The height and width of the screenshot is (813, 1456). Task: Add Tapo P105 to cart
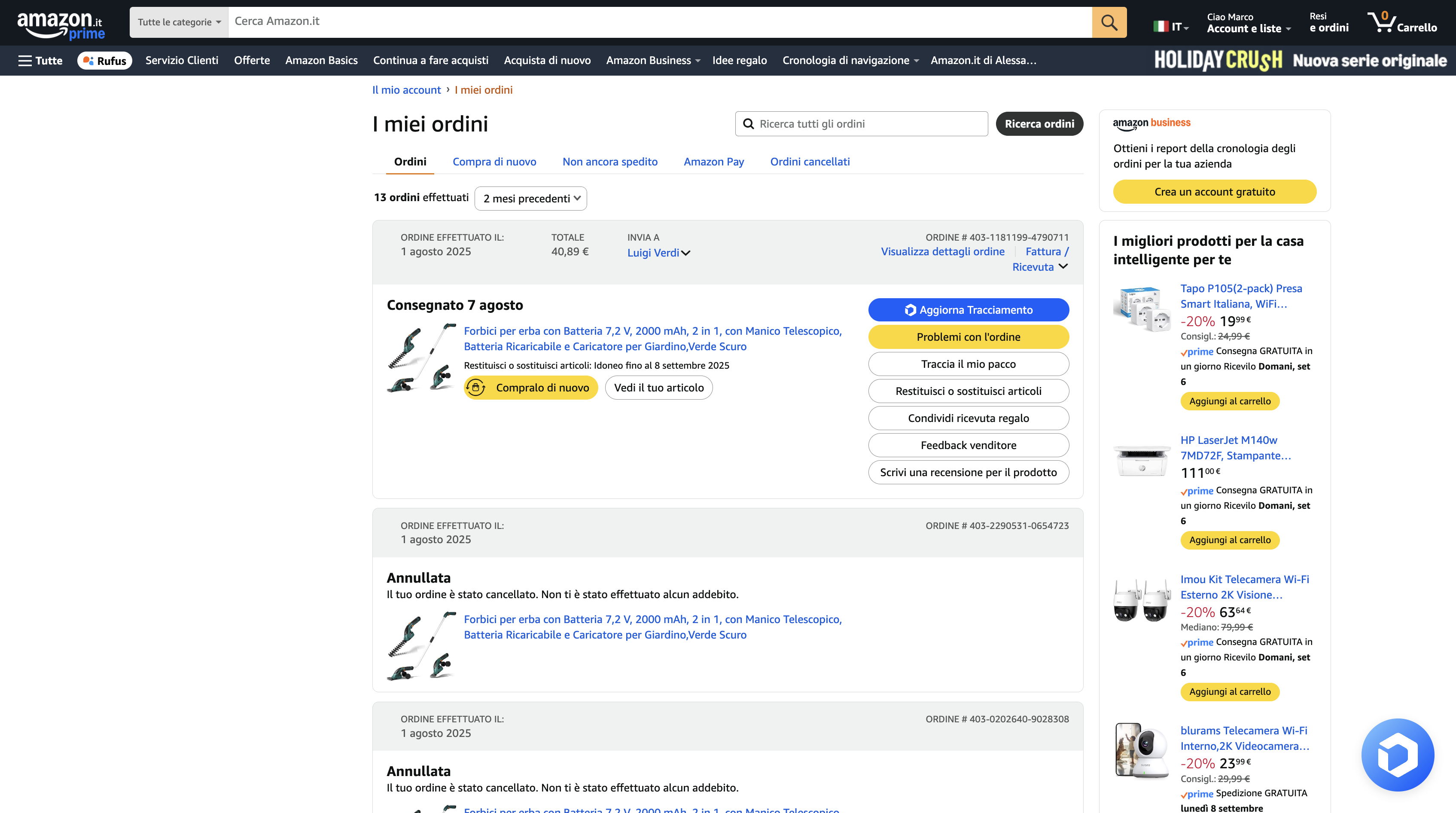pyautogui.click(x=1229, y=401)
